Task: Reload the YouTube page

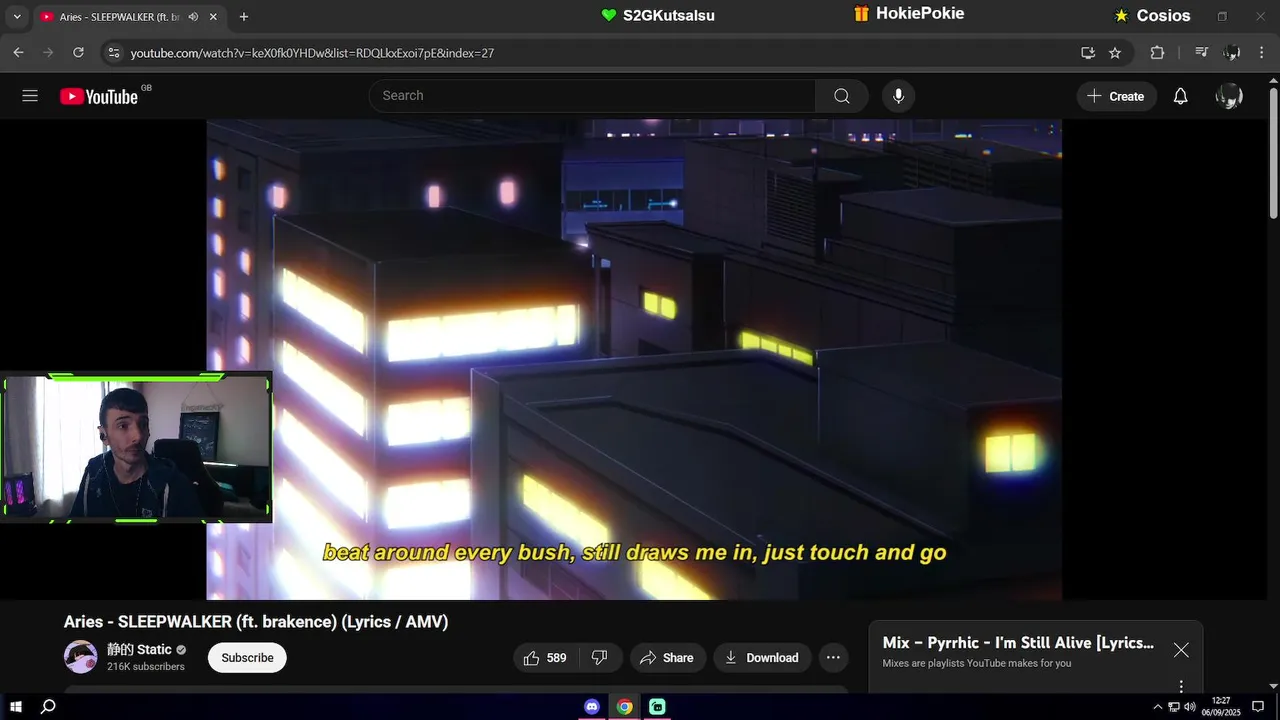Action: pyautogui.click(x=78, y=53)
